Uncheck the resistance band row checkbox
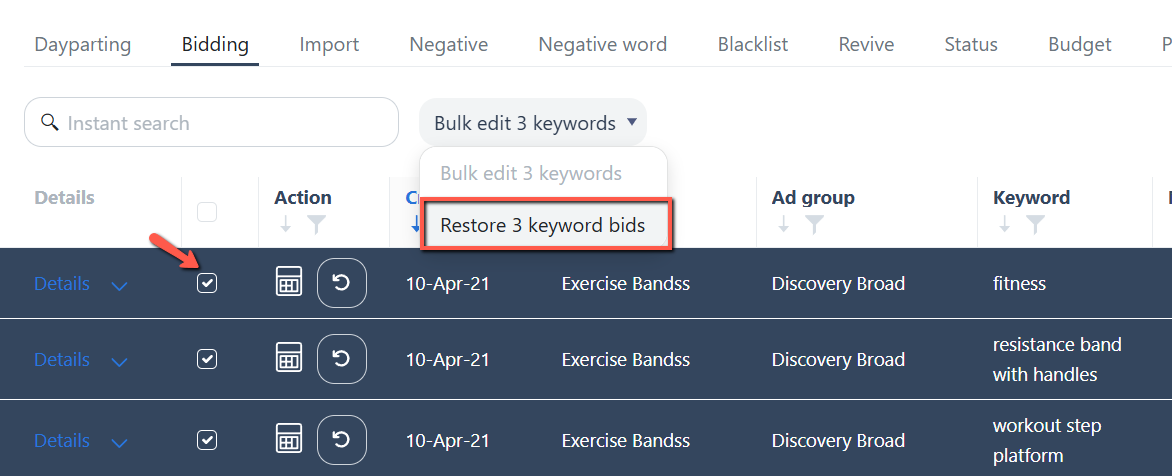 pyautogui.click(x=207, y=359)
